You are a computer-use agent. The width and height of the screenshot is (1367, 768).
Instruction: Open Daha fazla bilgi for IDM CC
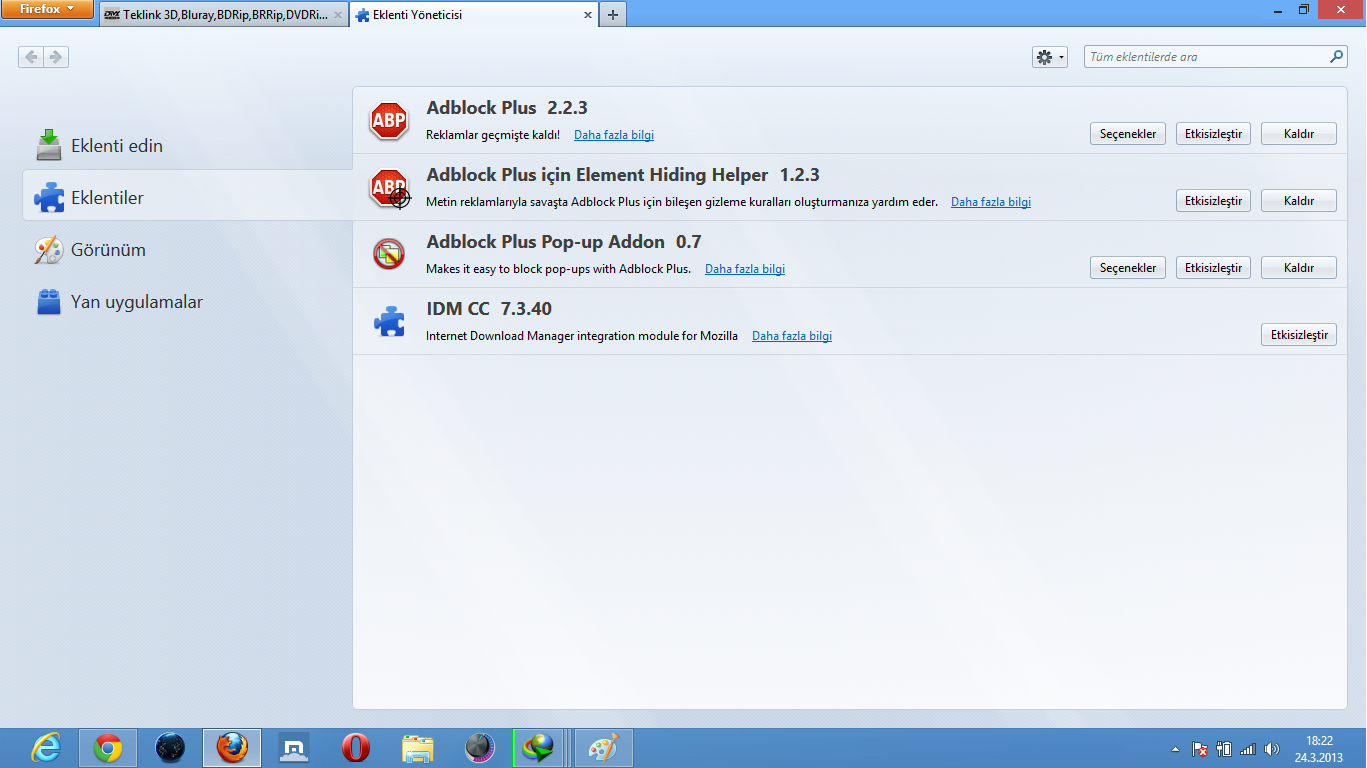(x=792, y=336)
